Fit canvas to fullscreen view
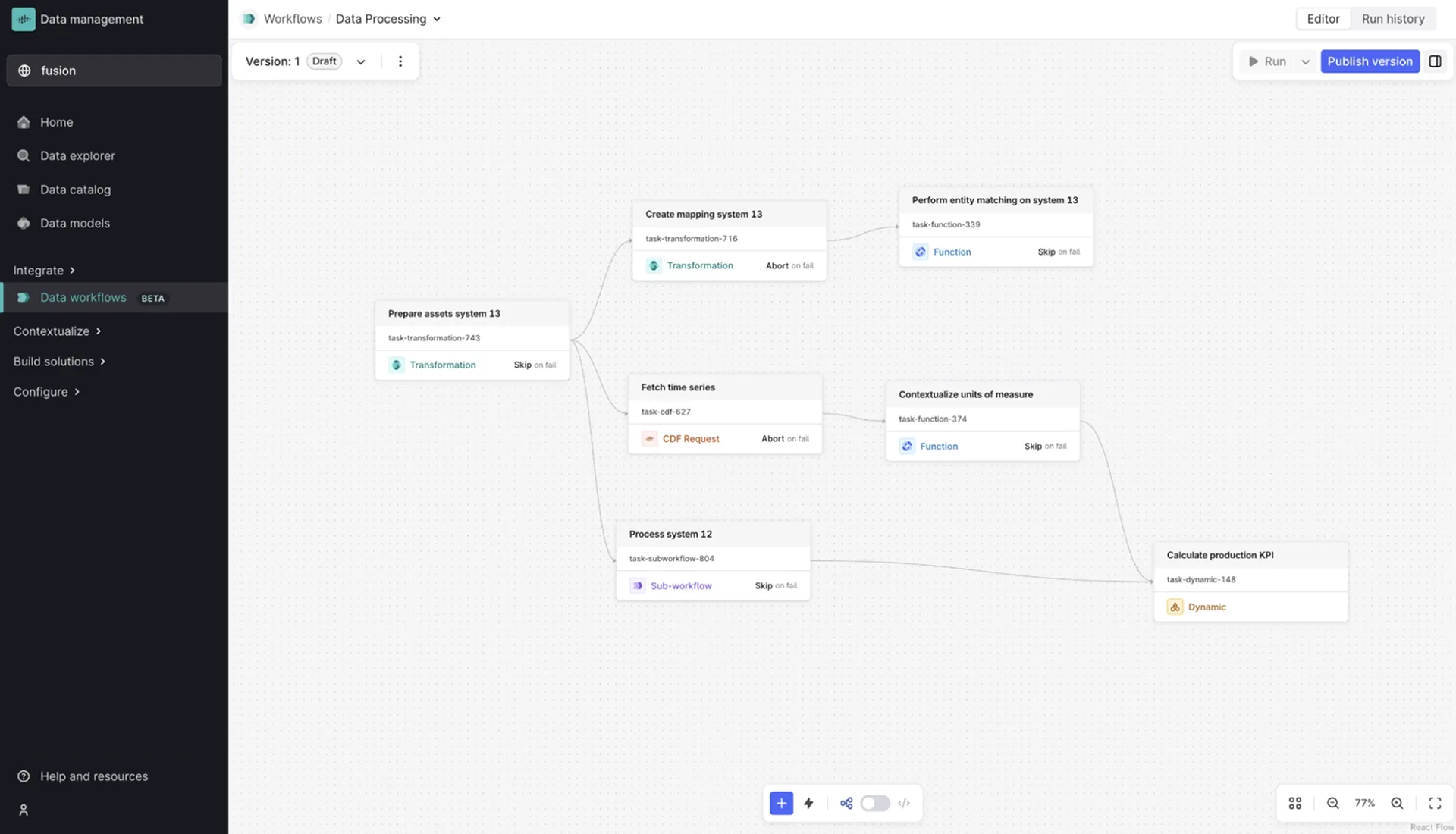1456x834 pixels. tap(1435, 803)
